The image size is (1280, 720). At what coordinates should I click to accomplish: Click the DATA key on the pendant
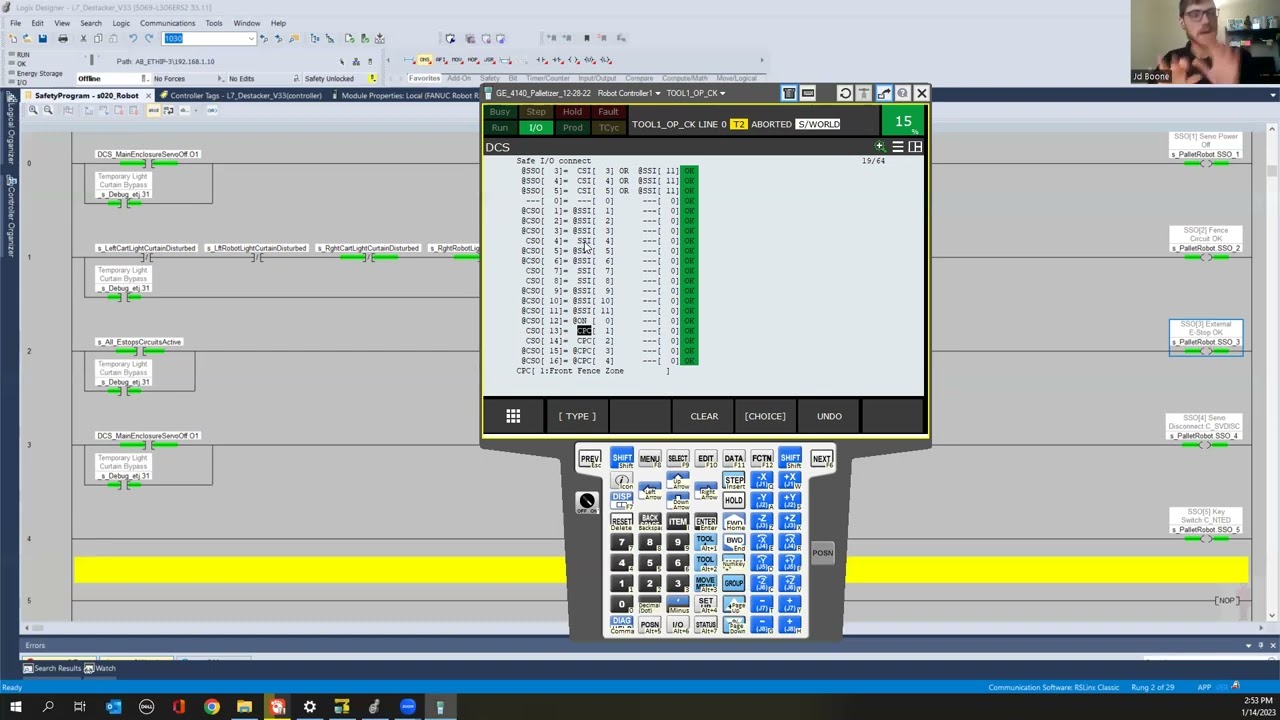coord(733,459)
